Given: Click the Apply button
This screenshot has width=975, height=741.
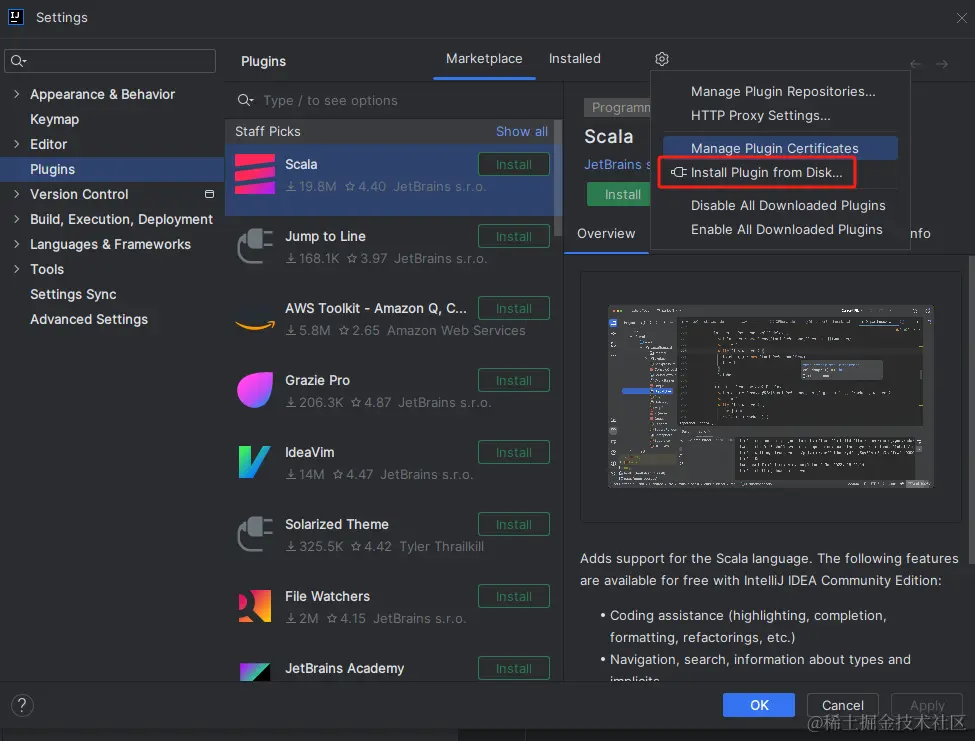Looking at the screenshot, I should click(926, 705).
